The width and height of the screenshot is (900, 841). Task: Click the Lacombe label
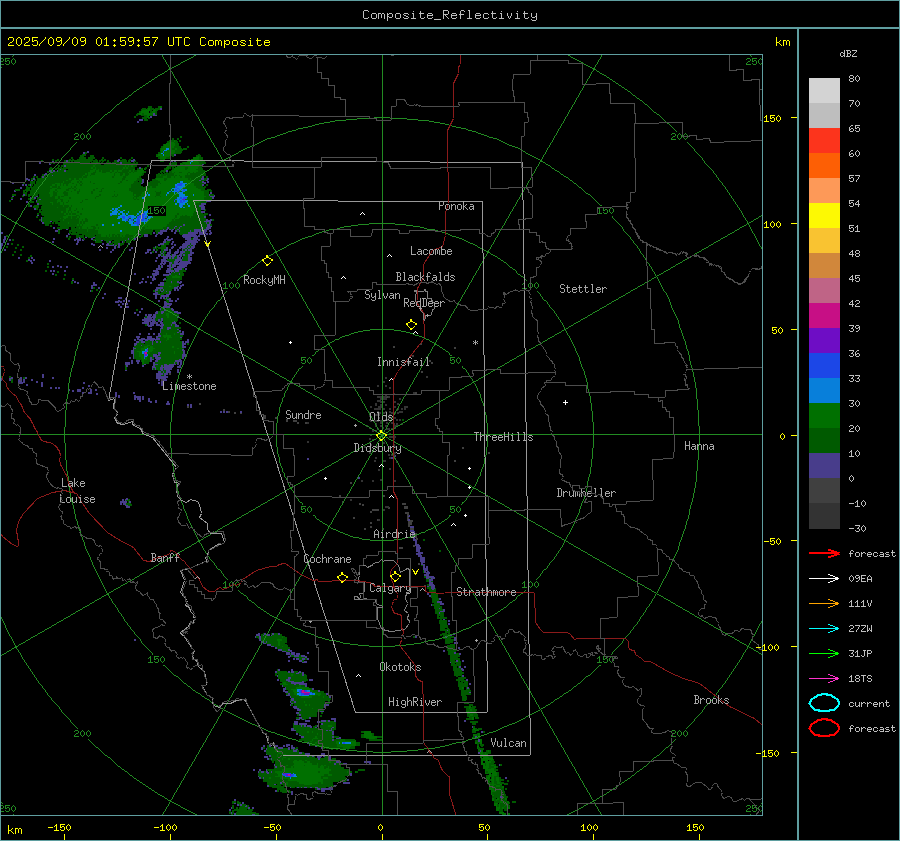click(x=431, y=251)
